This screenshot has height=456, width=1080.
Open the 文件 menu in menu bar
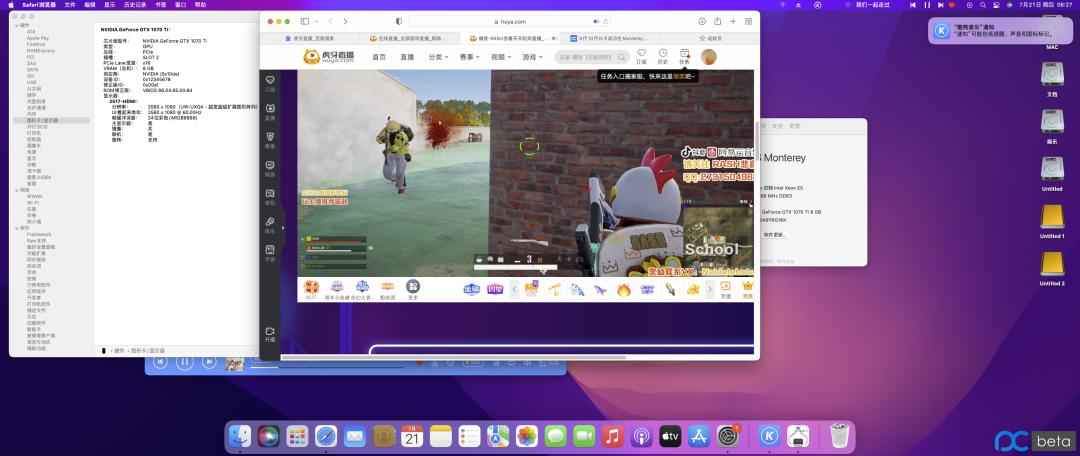tap(70, 5)
